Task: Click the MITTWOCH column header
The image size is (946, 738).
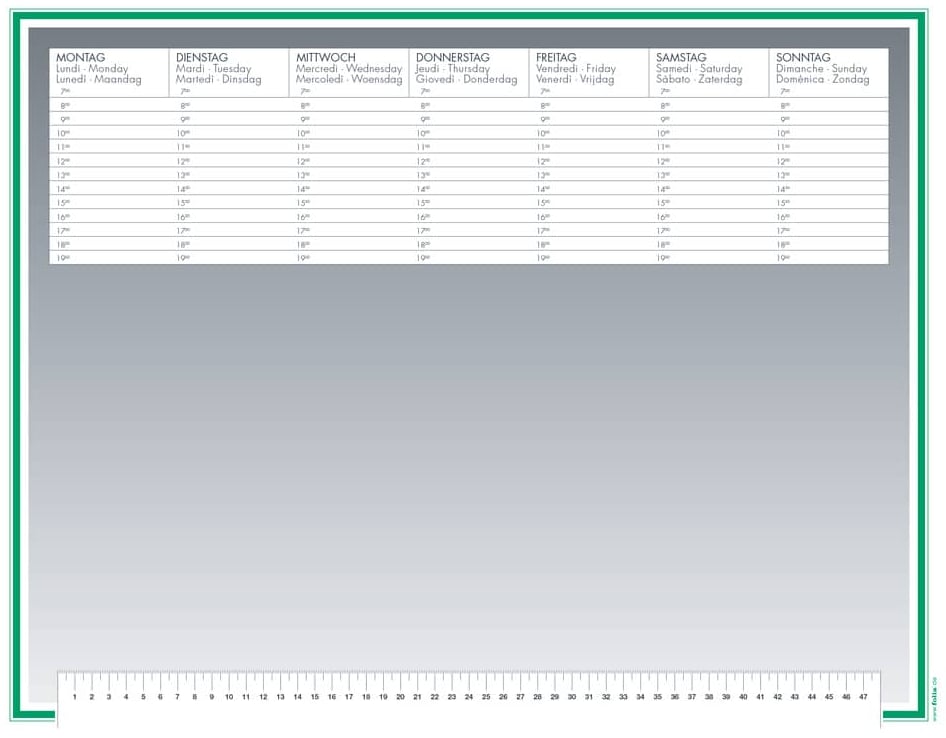Action: click(x=326, y=58)
